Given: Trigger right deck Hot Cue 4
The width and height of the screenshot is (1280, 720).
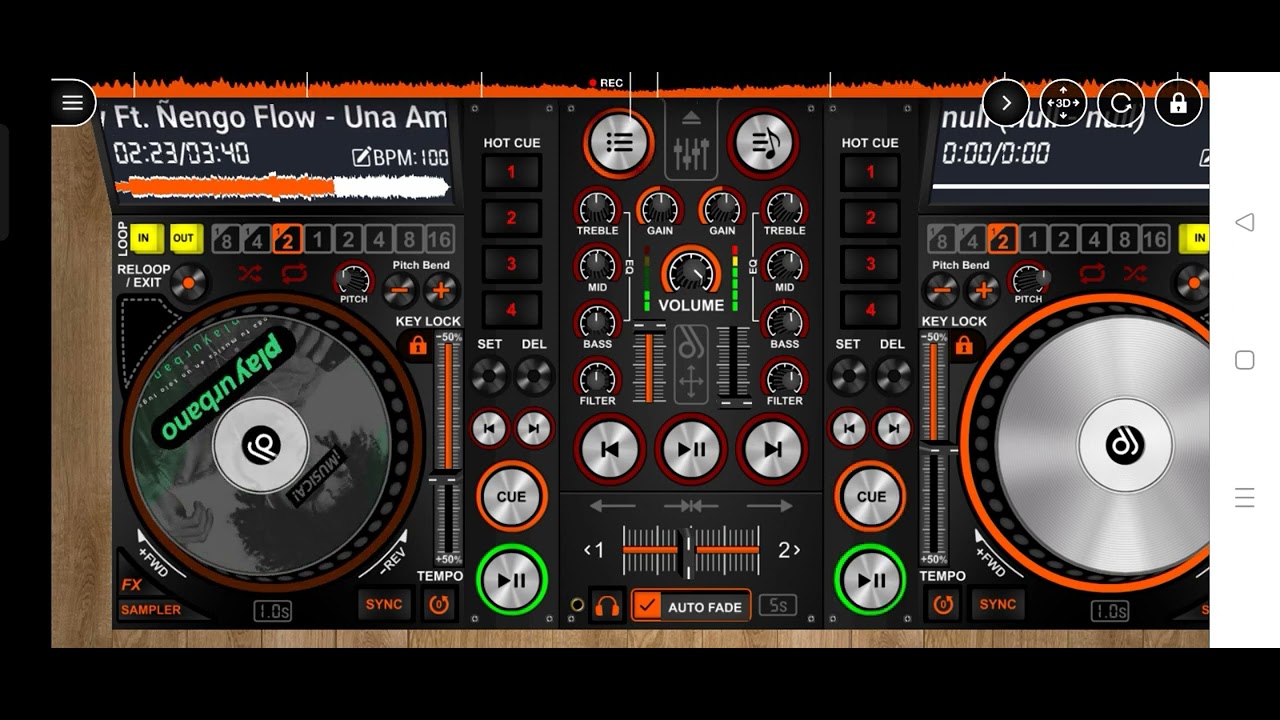Looking at the screenshot, I should pos(870,310).
